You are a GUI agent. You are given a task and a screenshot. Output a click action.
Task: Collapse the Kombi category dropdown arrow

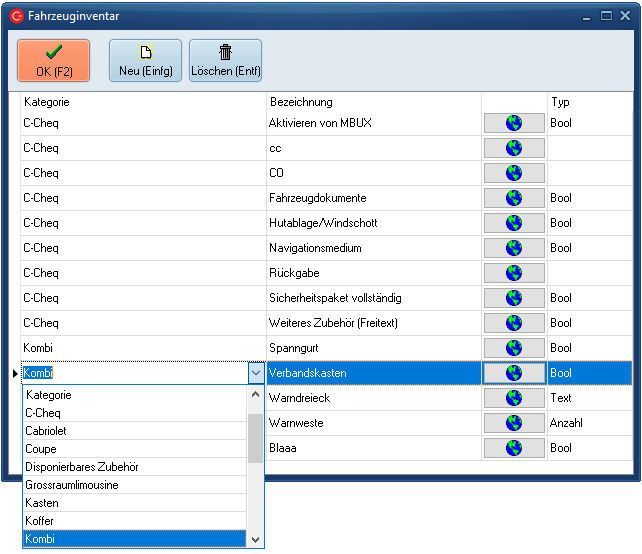pos(255,373)
